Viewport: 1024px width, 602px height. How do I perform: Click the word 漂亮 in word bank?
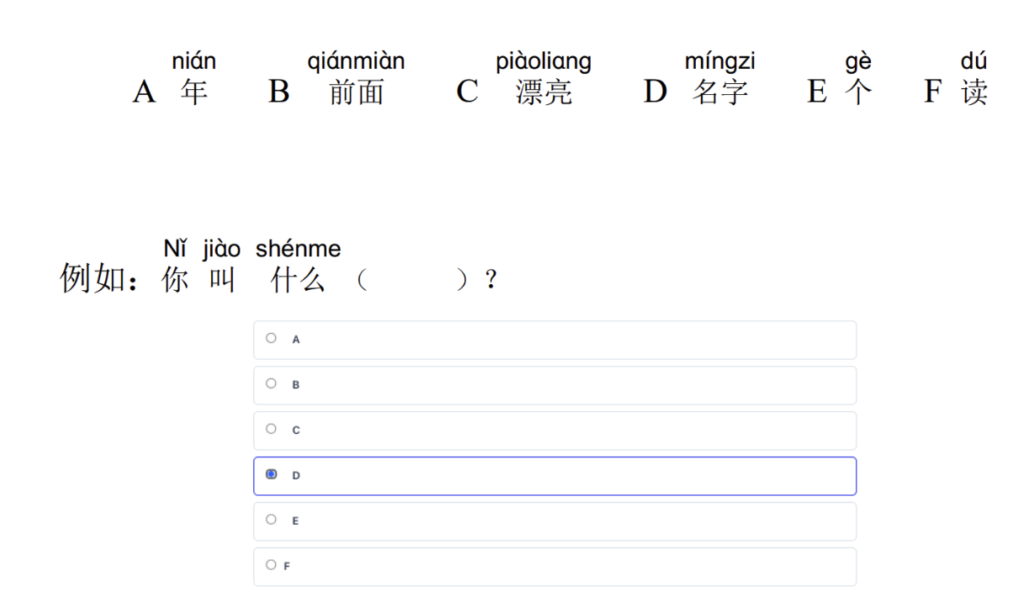[x=544, y=93]
